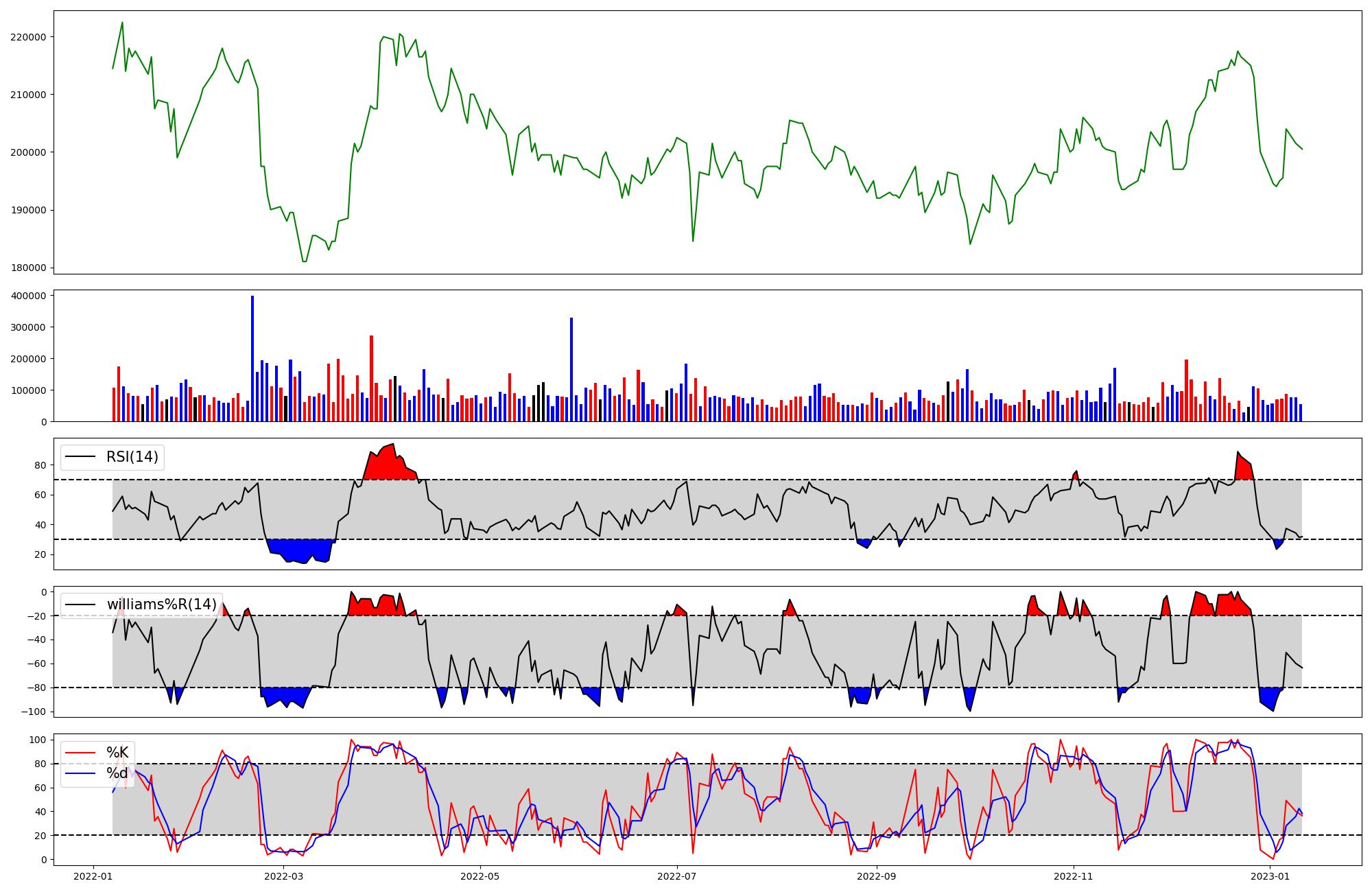Viewport: 1372px width, 892px height.
Task: Click the 2022-07 x-axis date label
Action: 677,876
